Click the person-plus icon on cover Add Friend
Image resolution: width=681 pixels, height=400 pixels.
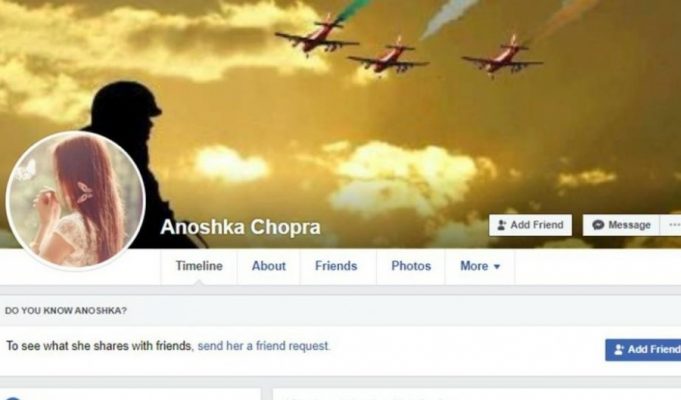pyautogui.click(x=502, y=225)
